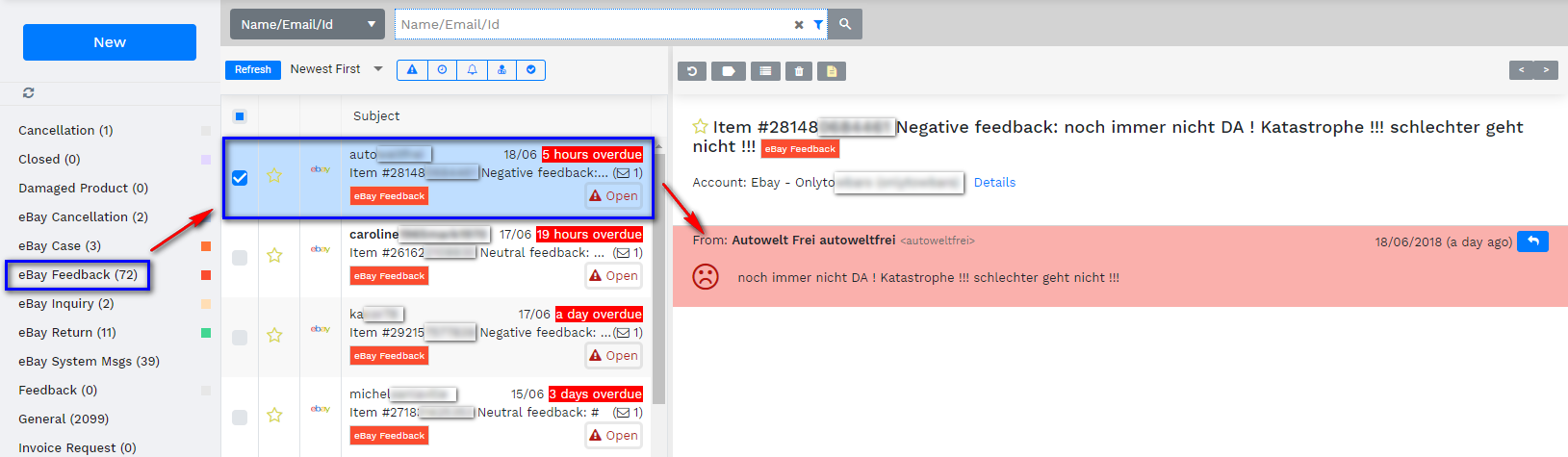The image size is (1568, 457).
Task: Click the blue New button
Action: (x=110, y=42)
